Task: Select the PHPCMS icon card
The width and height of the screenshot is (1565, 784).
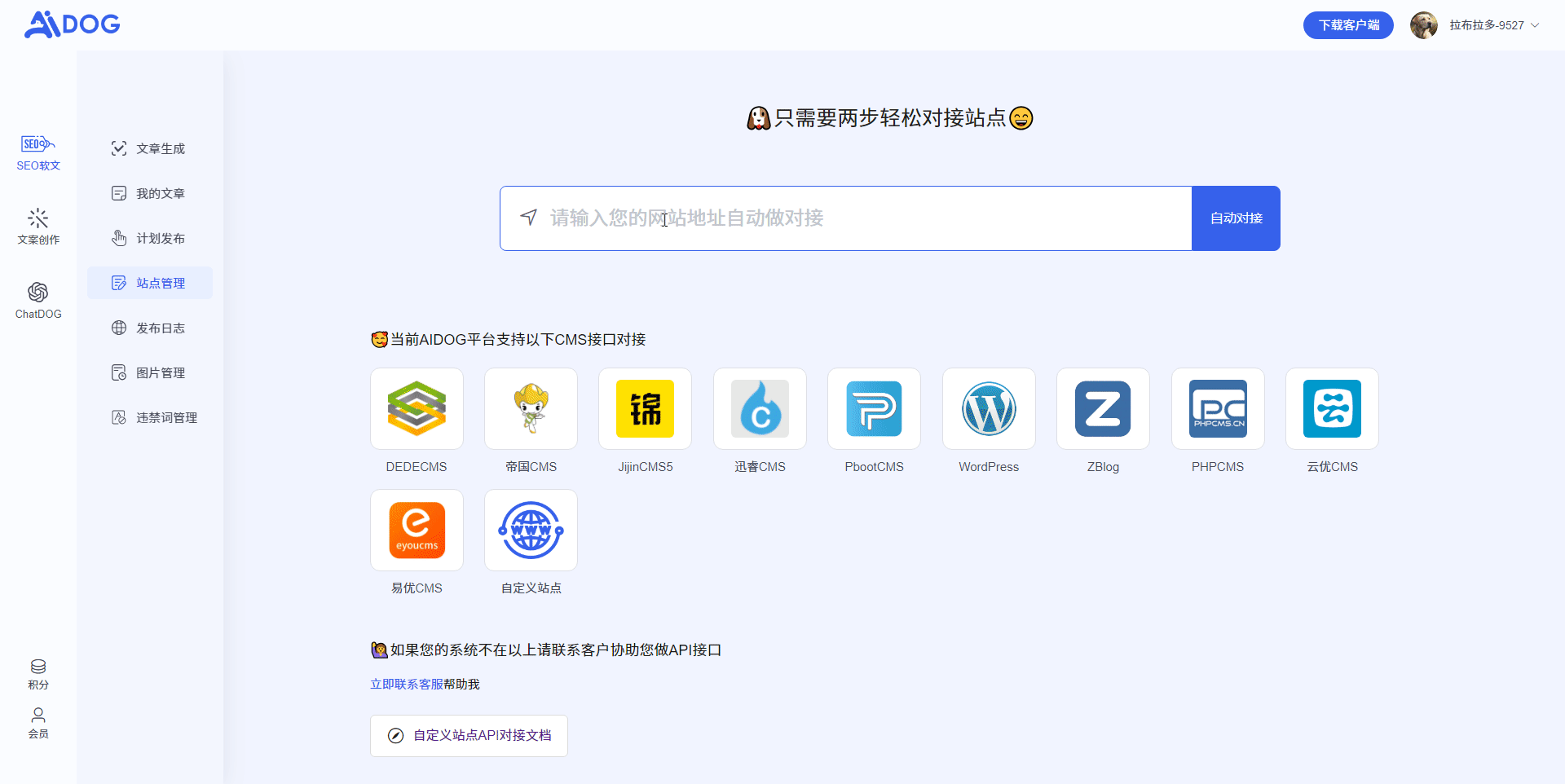Action: pos(1218,408)
